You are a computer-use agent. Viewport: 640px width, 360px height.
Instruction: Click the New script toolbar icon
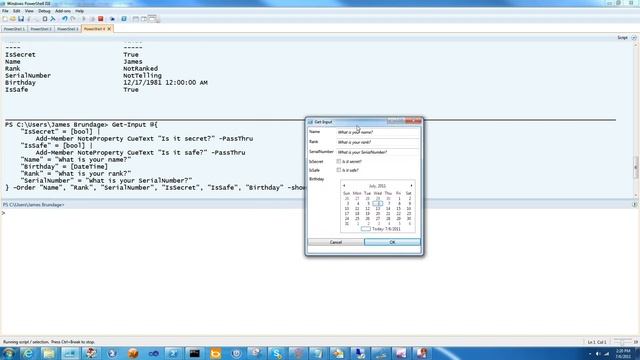[x=5, y=19]
